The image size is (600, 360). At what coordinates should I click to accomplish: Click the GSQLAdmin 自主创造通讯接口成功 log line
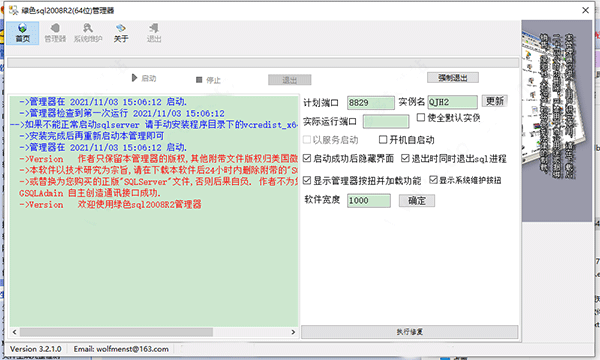(90, 193)
